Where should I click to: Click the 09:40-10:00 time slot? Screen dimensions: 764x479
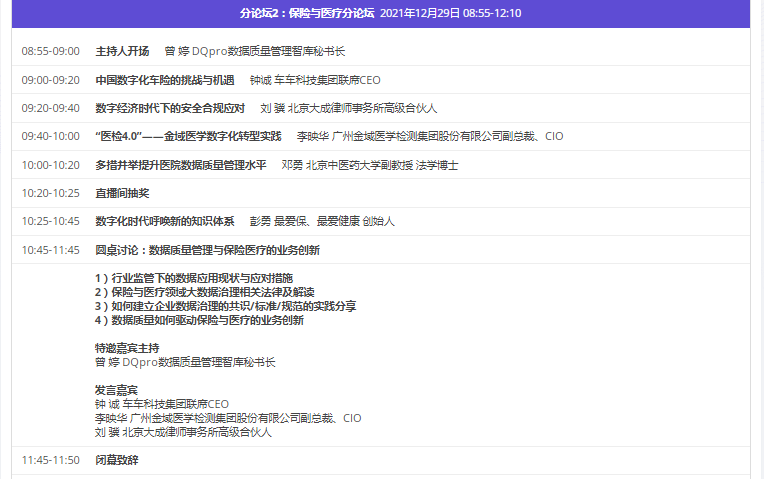[x=50, y=136]
